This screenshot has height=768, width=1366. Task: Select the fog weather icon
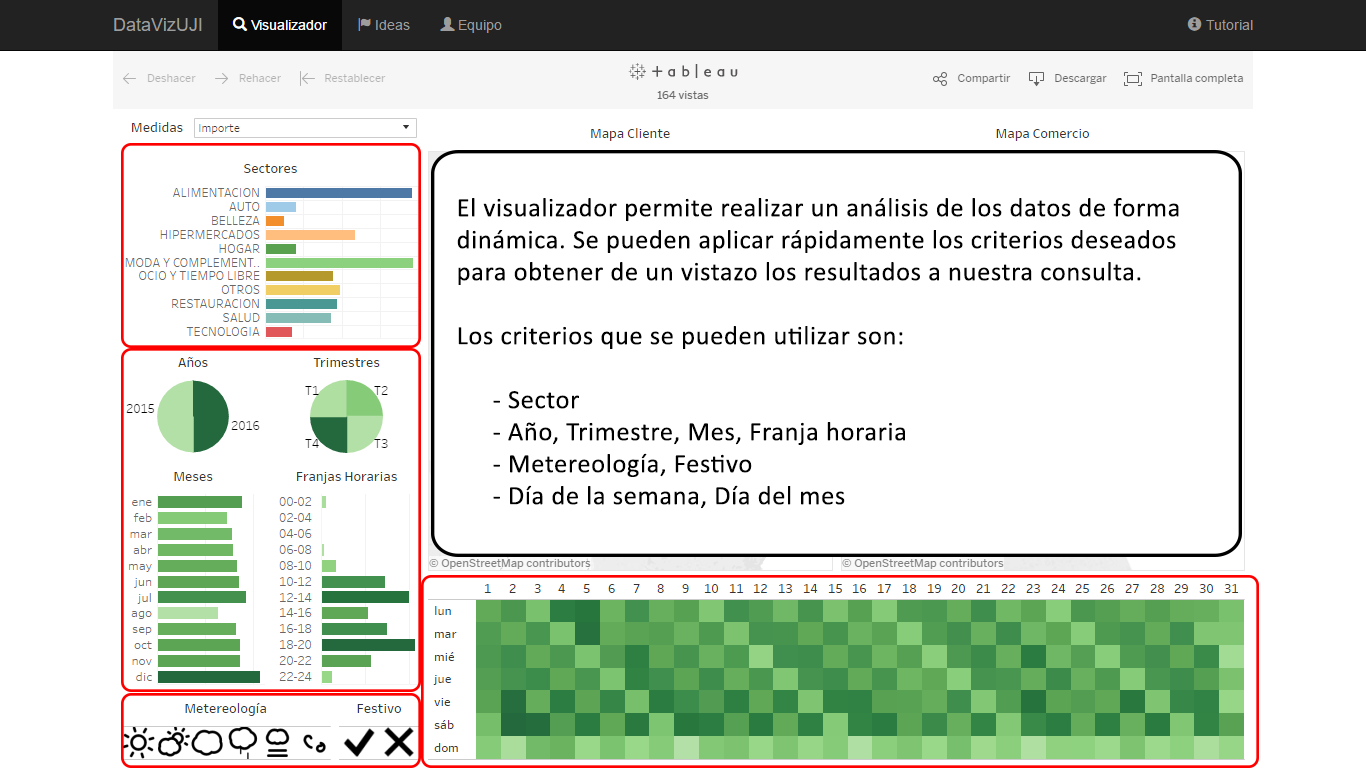pyautogui.click(x=277, y=742)
